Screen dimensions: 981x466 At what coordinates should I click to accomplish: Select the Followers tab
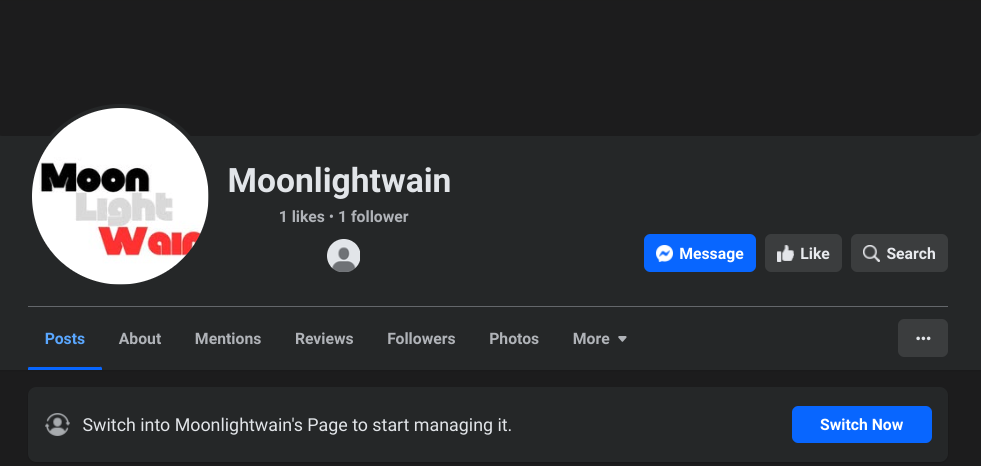point(421,339)
